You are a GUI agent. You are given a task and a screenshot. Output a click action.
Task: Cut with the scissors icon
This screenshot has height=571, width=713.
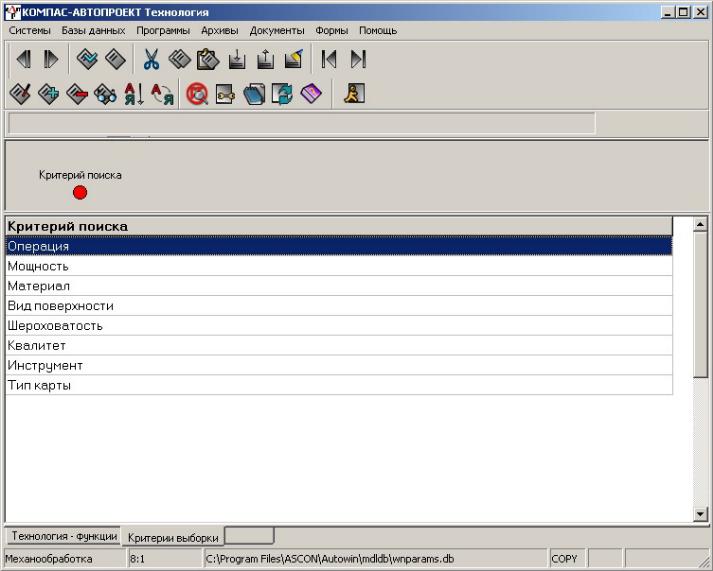coord(151,59)
